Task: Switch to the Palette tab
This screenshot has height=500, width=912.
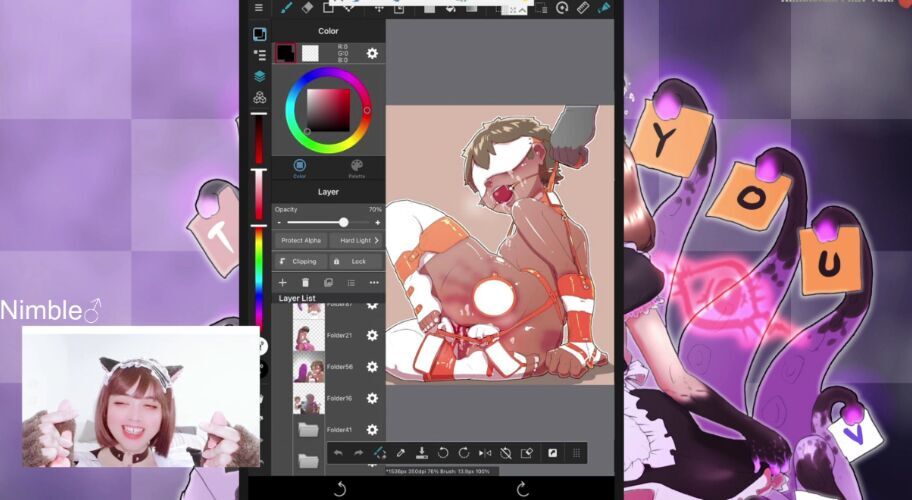Action: [x=356, y=167]
